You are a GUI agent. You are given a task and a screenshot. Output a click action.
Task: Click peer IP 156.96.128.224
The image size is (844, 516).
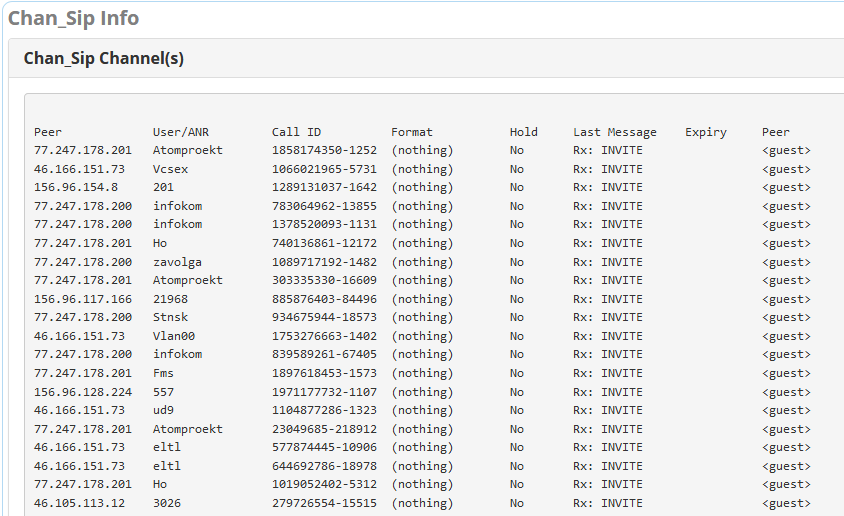point(83,392)
